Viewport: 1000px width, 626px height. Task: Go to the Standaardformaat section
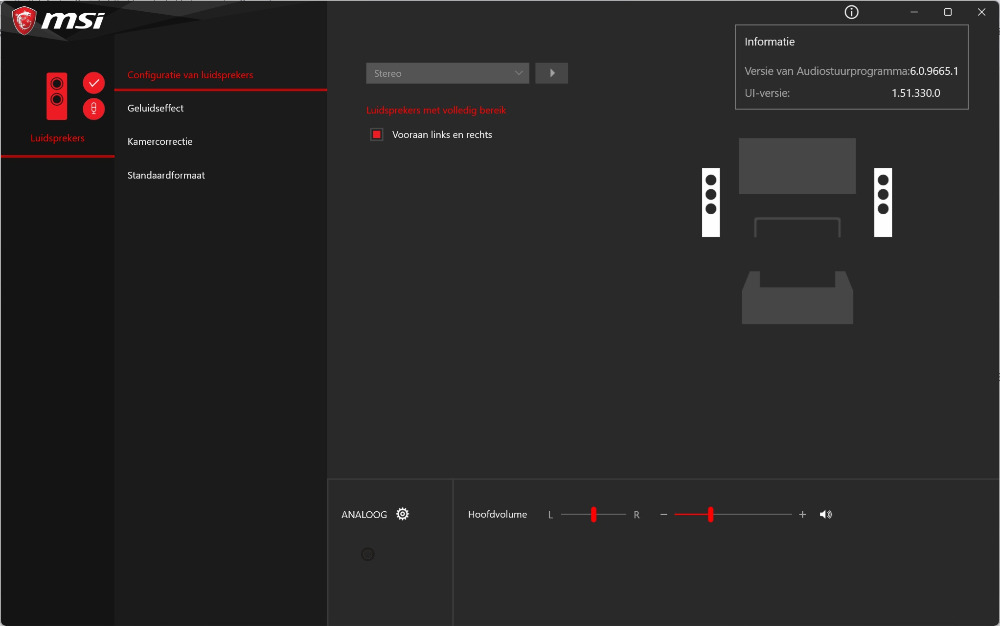[x=166, y=175]
